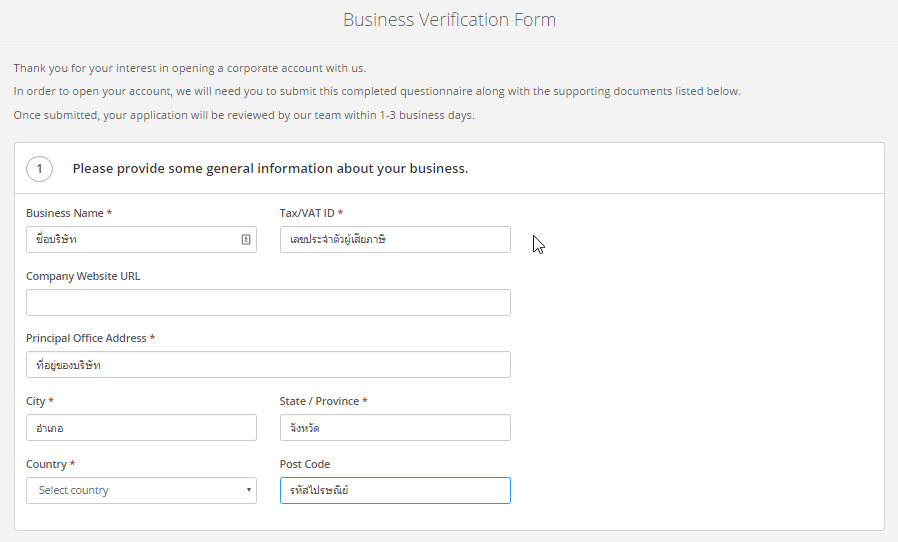Open the Select country dropdown

pyautogui.click(x=141, y=490)
